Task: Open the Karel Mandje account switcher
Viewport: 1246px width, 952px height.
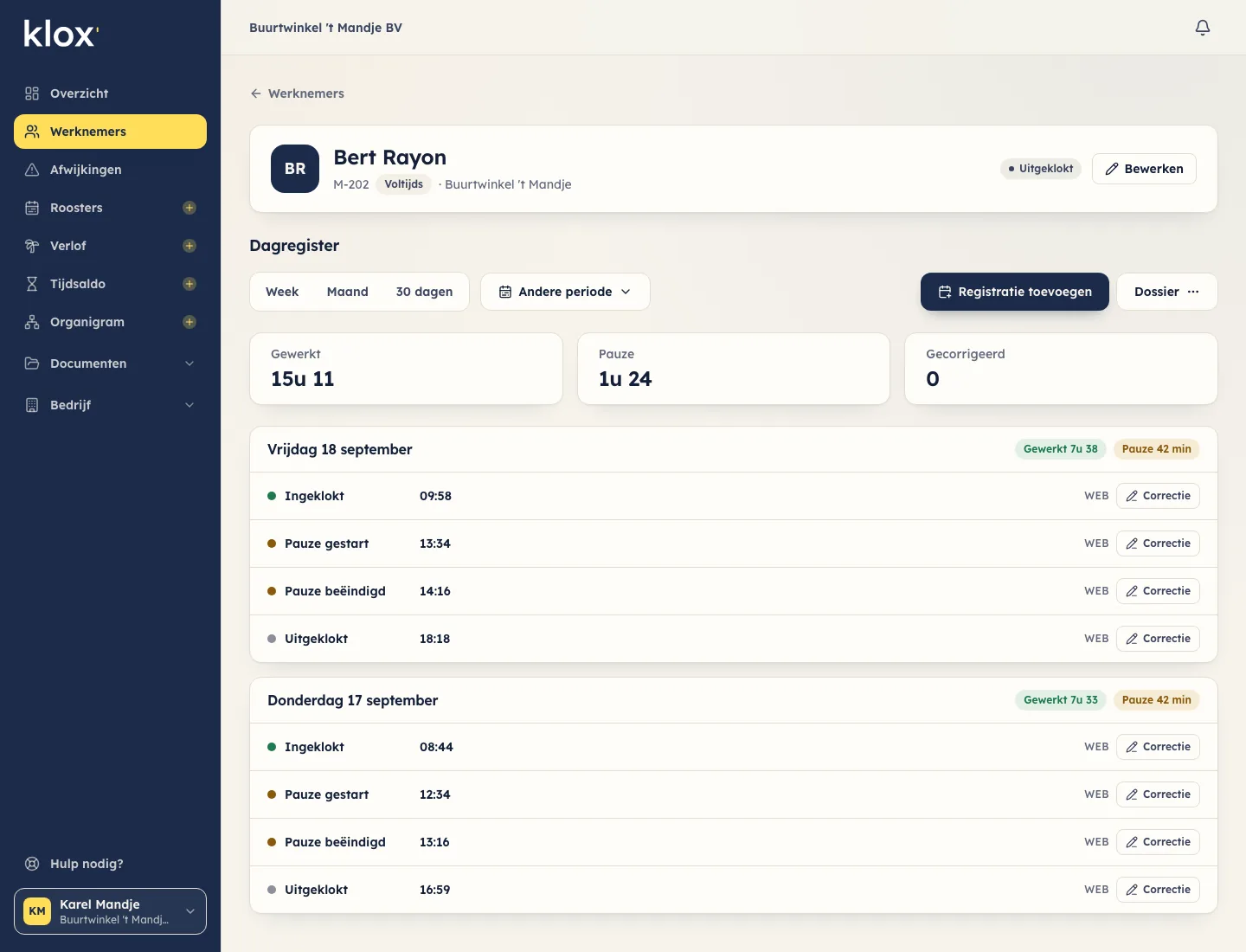Action: coord(110,911)
